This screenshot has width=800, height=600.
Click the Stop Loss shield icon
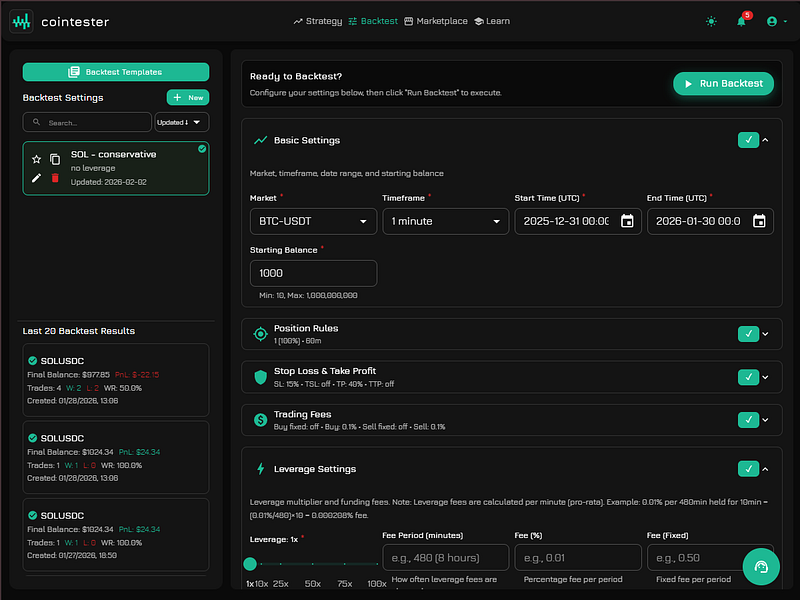[260, 377]
